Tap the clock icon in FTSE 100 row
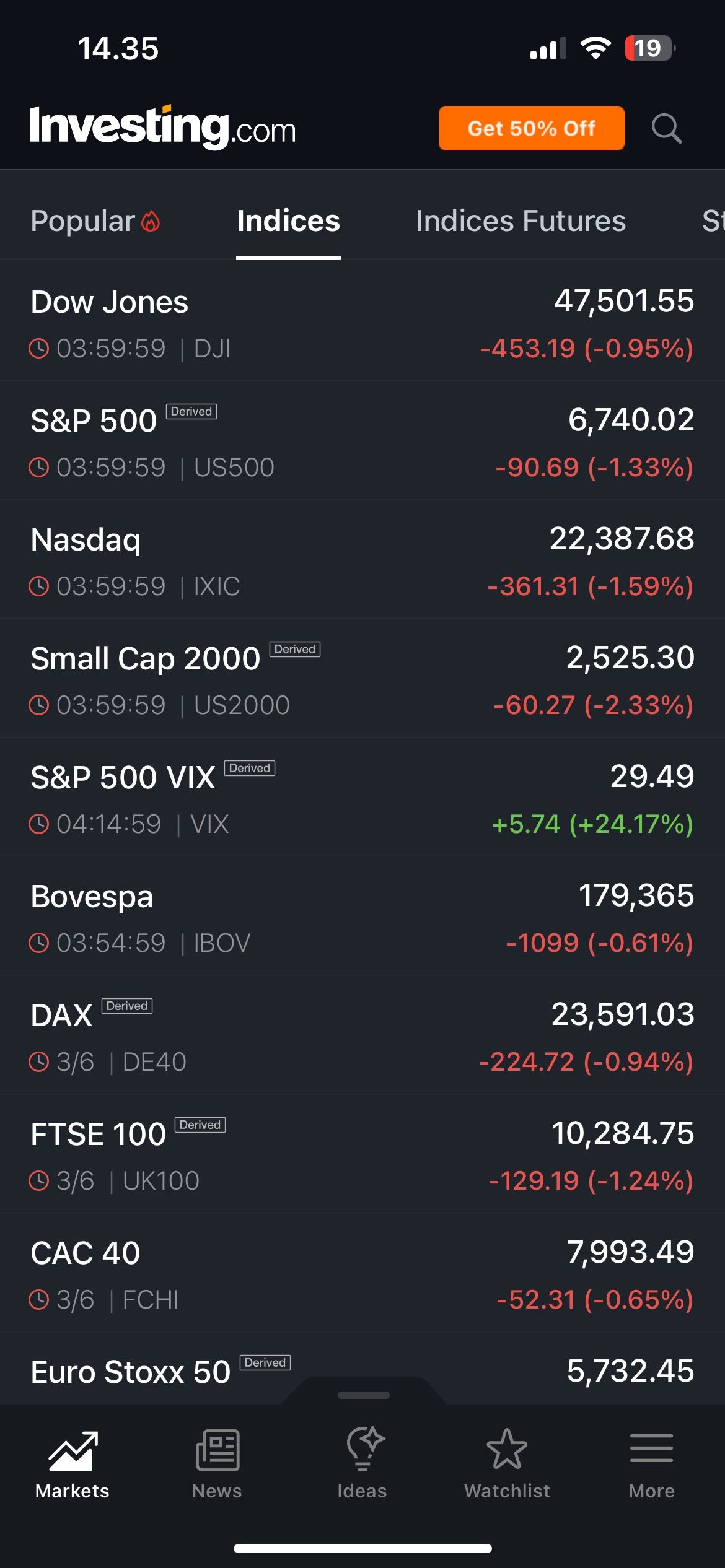This screenshot has width=725, height=1568. [x=39, y=1181]
